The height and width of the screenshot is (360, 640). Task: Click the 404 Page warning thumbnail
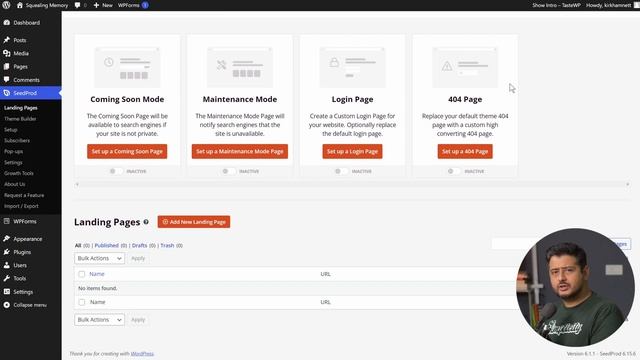(x=465, y=67)
